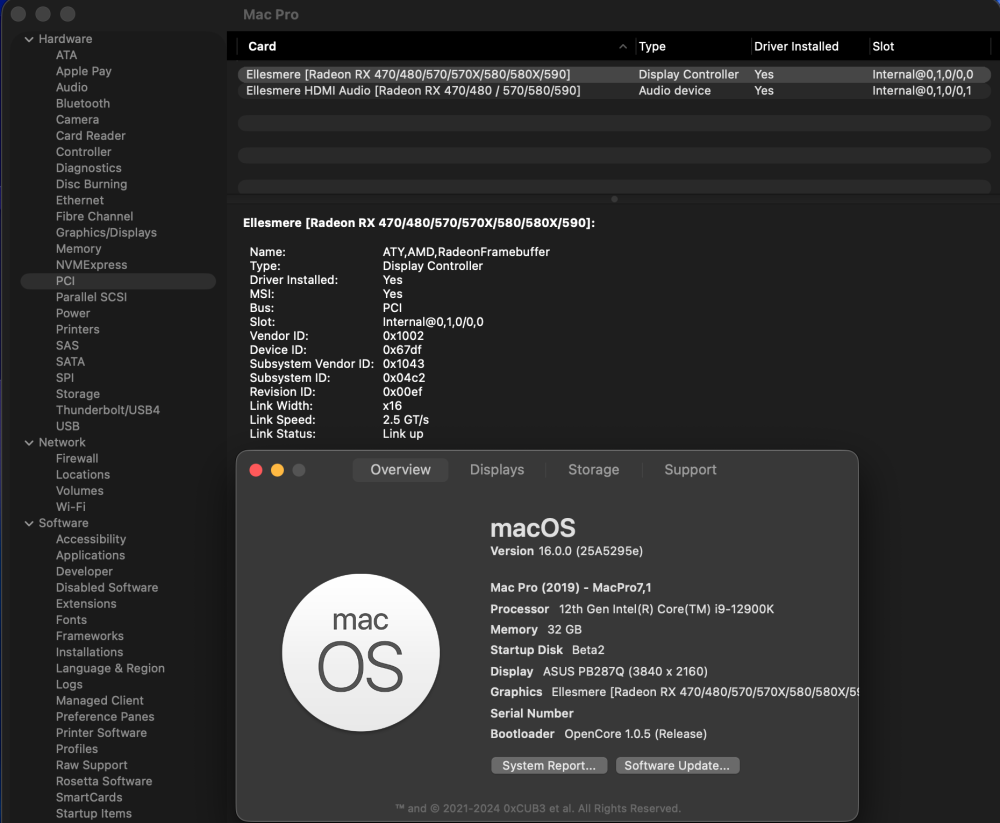Select Ethernet in the sidebar
The height and width of the screenshot is (823, 1000).
tap(80, 200)
